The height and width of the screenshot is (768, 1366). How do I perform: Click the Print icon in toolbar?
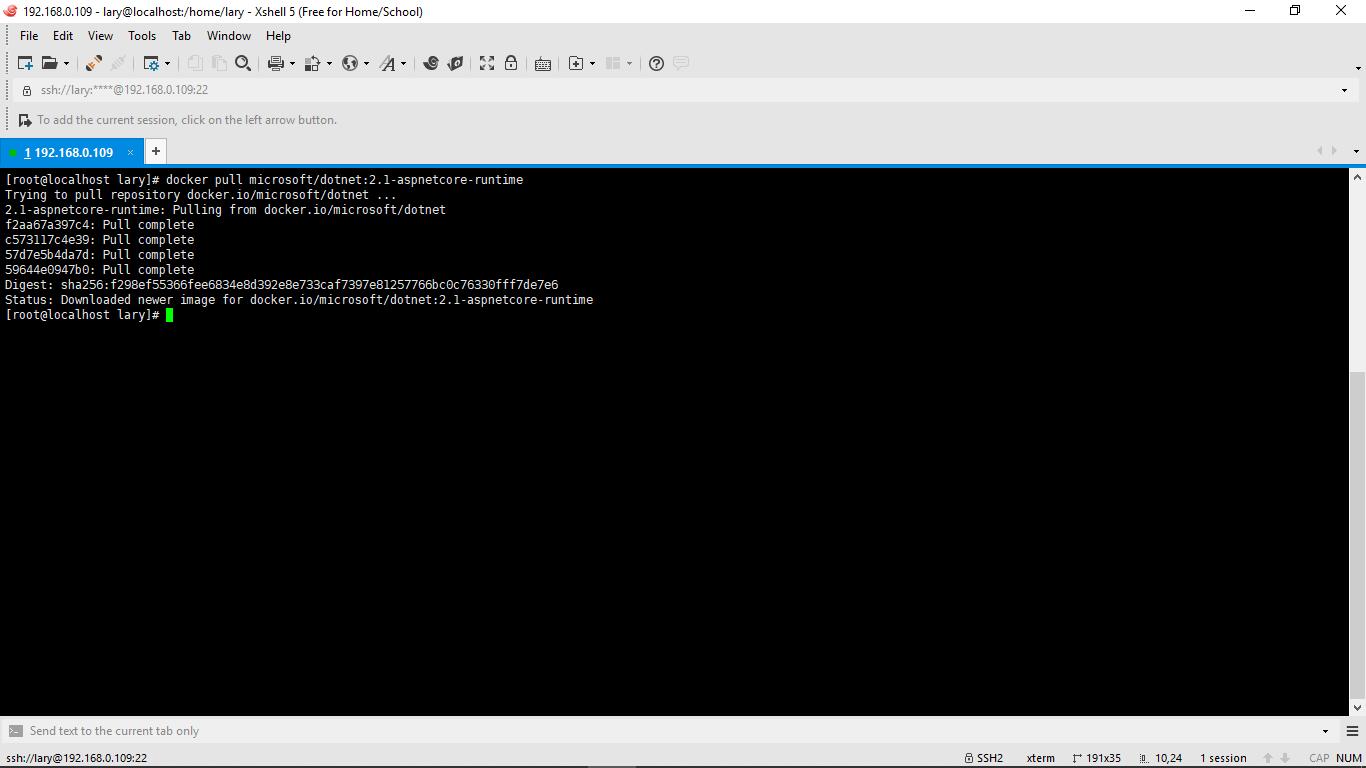[x=276, y=63]
